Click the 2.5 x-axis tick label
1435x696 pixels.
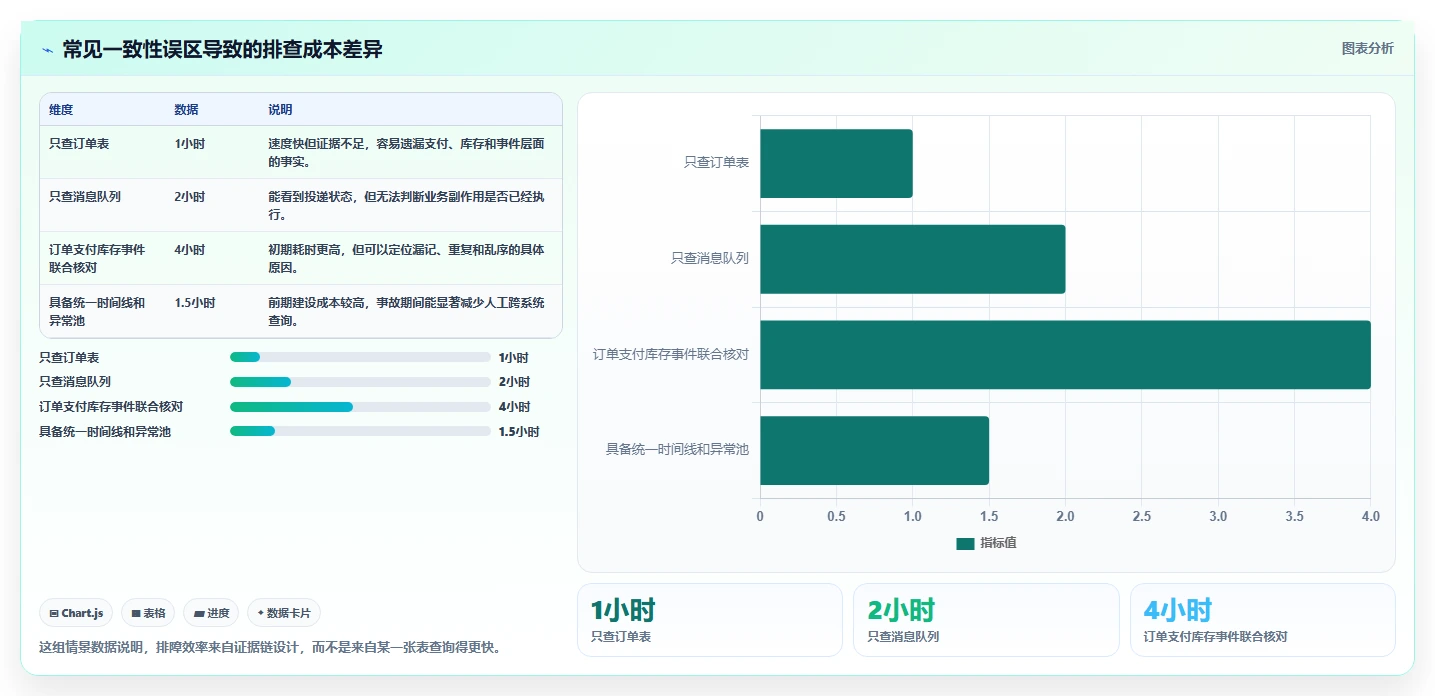click(x=1142, y=517)
